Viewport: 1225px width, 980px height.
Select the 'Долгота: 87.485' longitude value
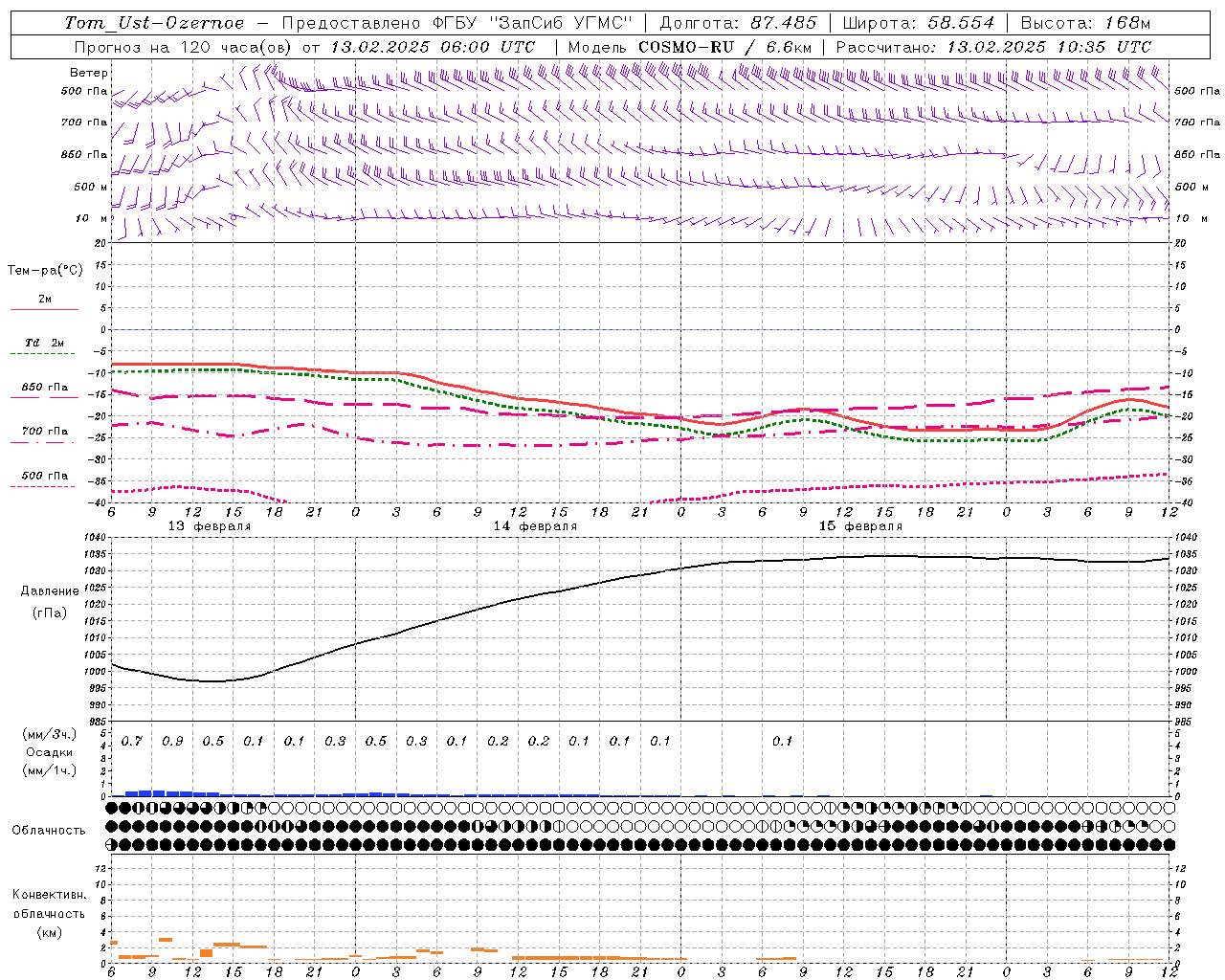[x=739, y=23]
